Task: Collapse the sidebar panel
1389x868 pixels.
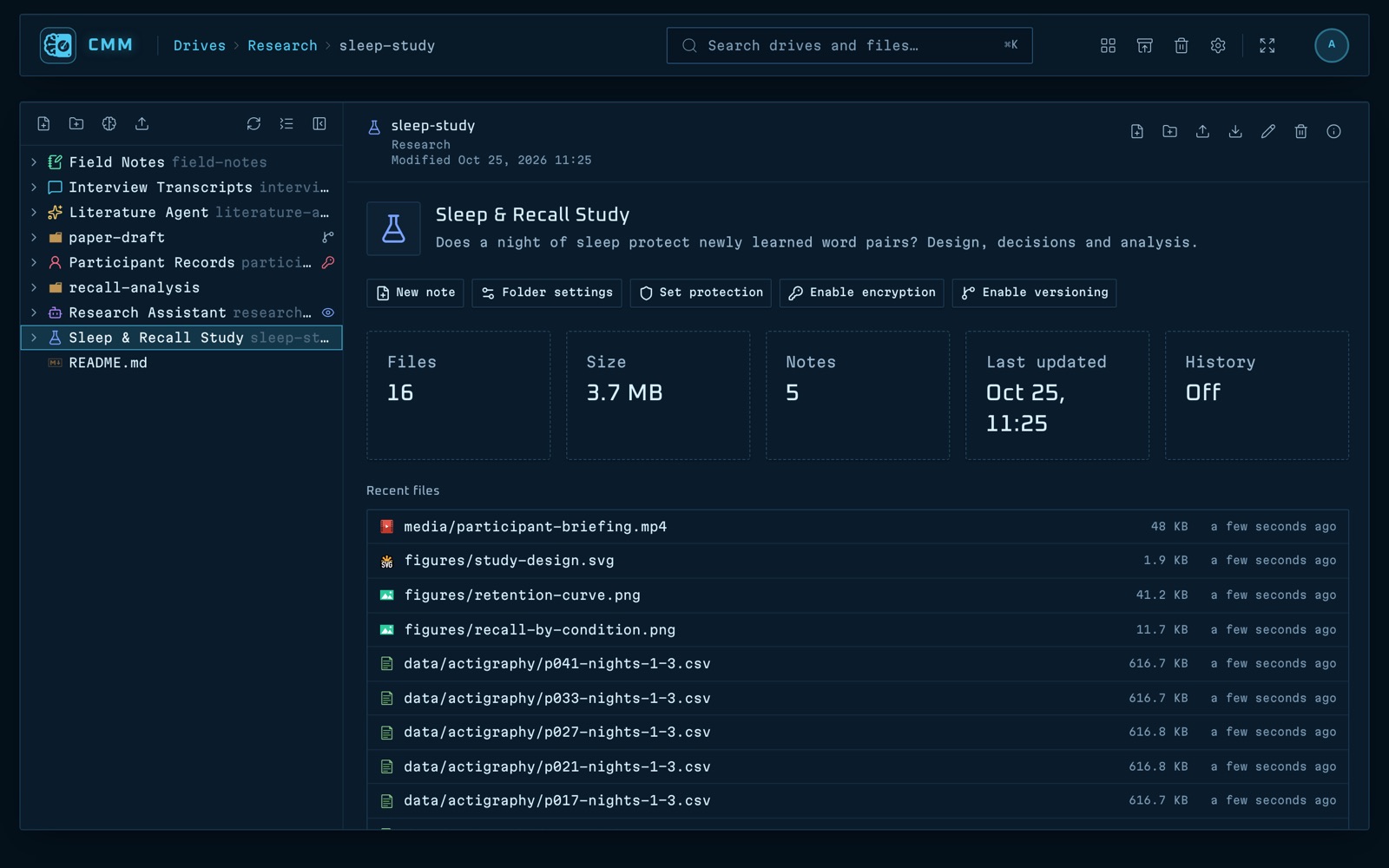Action: pos(319,124)
